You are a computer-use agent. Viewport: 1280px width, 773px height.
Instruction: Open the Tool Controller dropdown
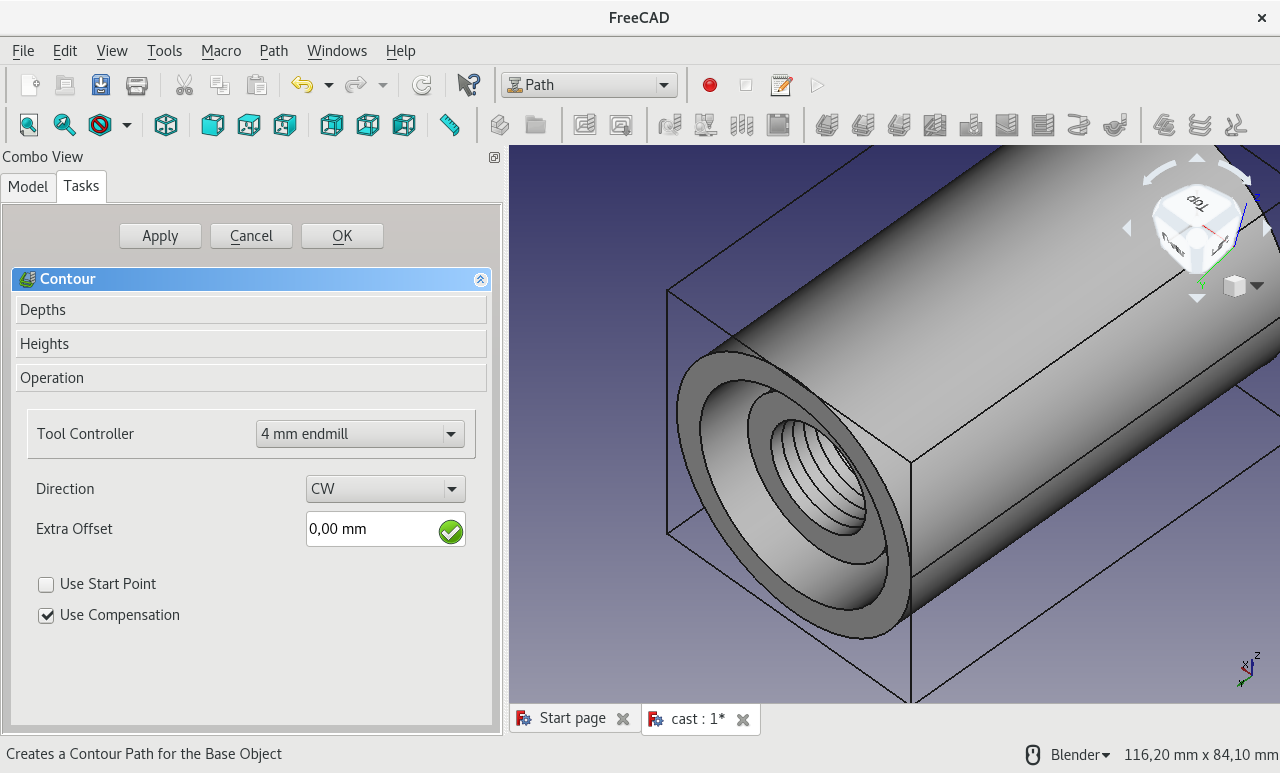pos(360,434)
